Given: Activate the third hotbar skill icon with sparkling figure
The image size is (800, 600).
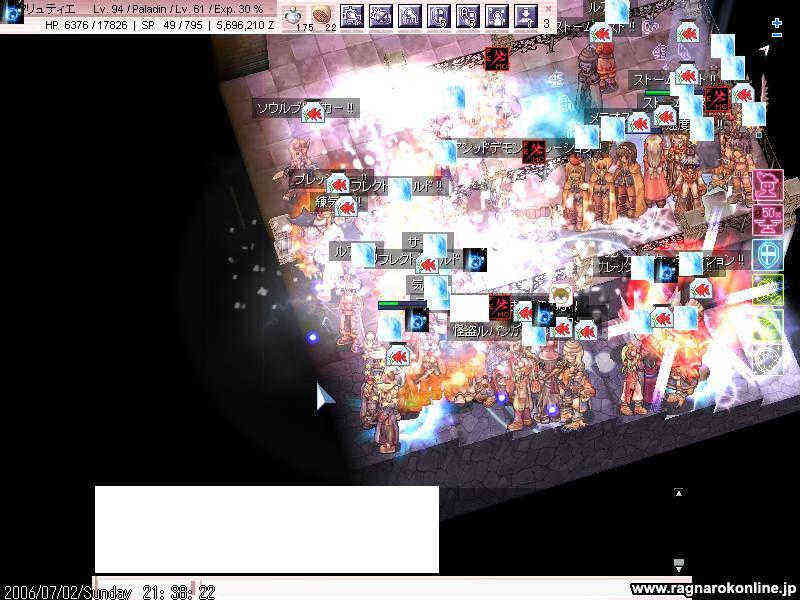Looking at the screenshot, I should tap(352, 16).
